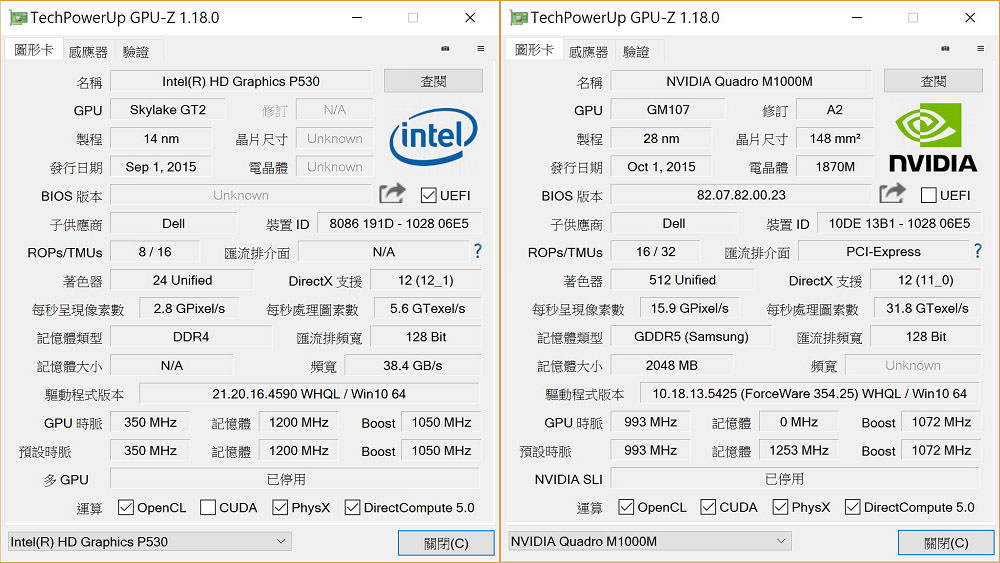Switch to the 感應器 tab in NVIDIA window
Screen dimensions: 1000x563
(589, 52)
